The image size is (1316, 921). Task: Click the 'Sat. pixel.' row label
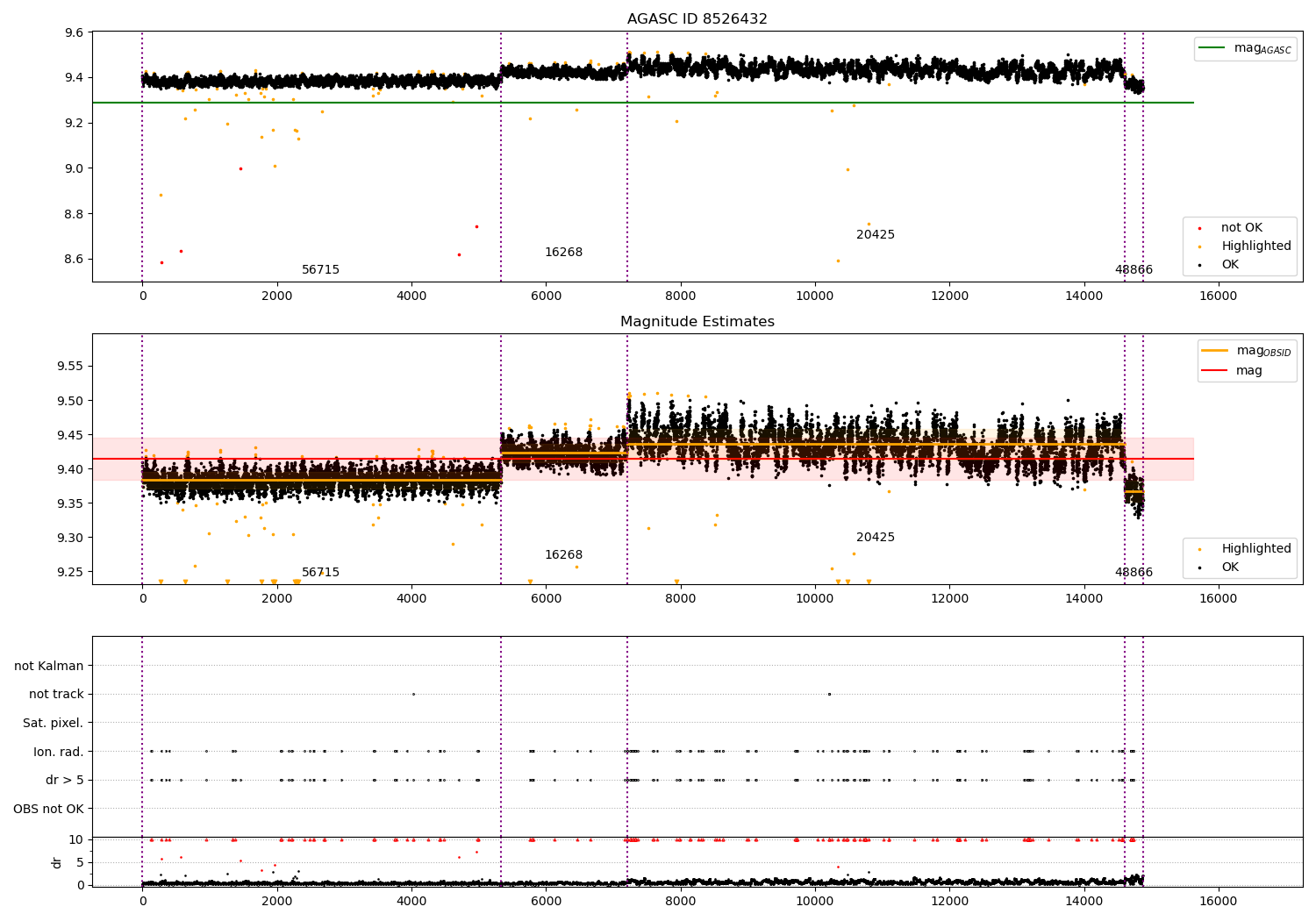(x=54, y=724)
